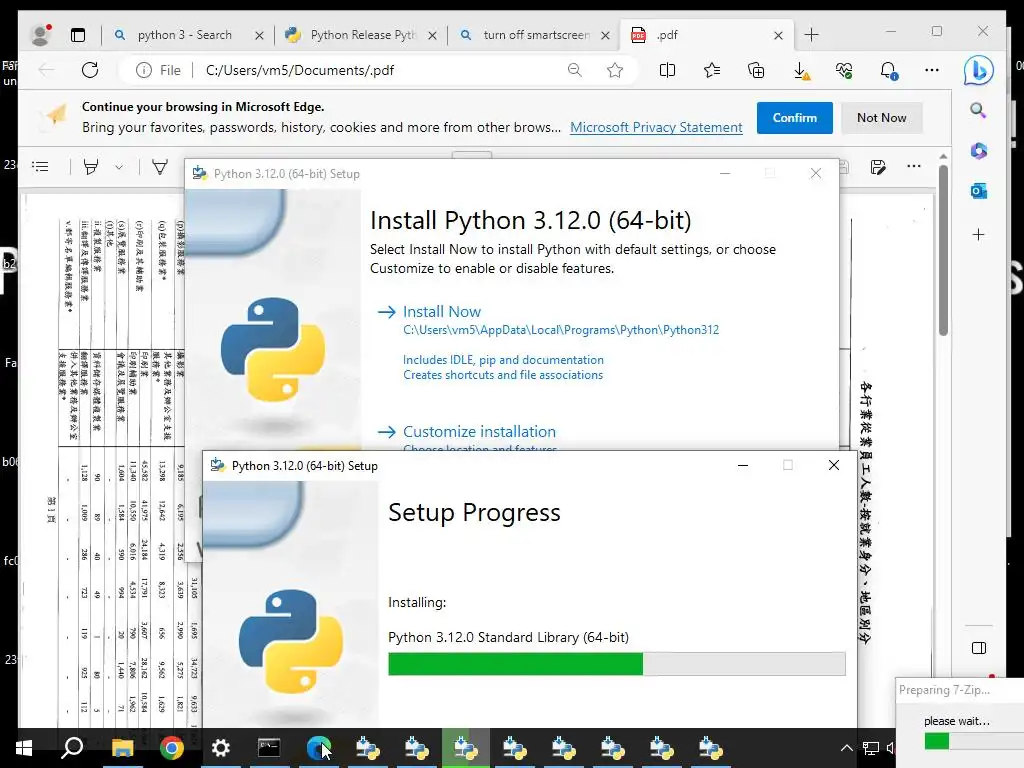This screenshot has height=768, width=1024.
Task: Toggle split screen view in Edge
Action: pos(667,70)
